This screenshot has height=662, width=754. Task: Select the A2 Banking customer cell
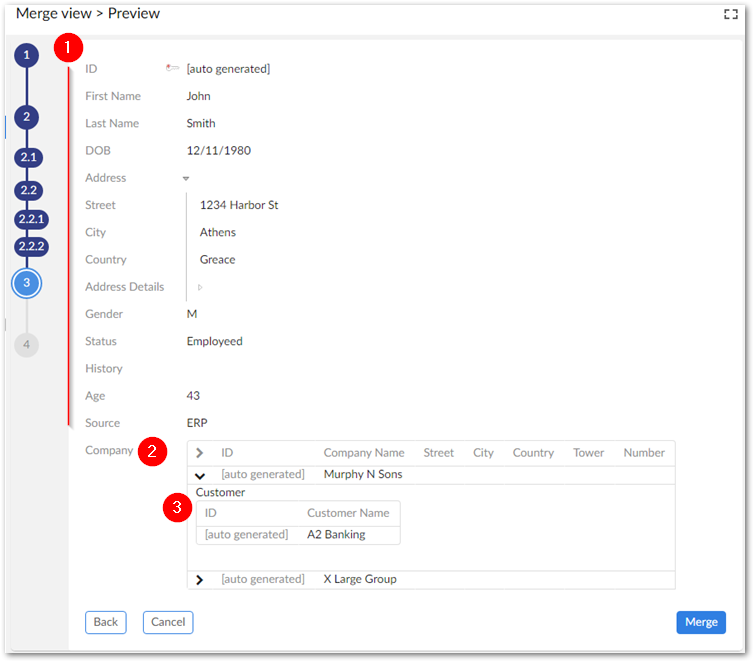(336, 535)
